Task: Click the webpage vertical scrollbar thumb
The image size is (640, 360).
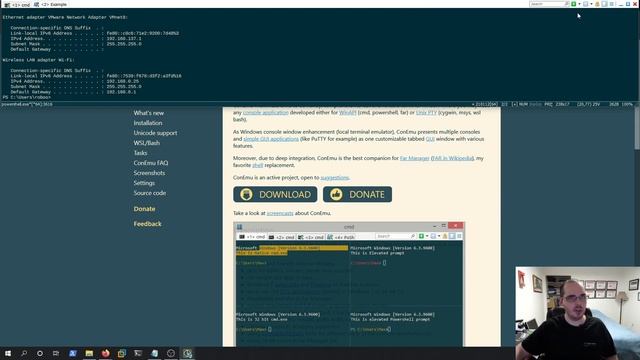Action: pyautogui.click(x=637, y=128)
